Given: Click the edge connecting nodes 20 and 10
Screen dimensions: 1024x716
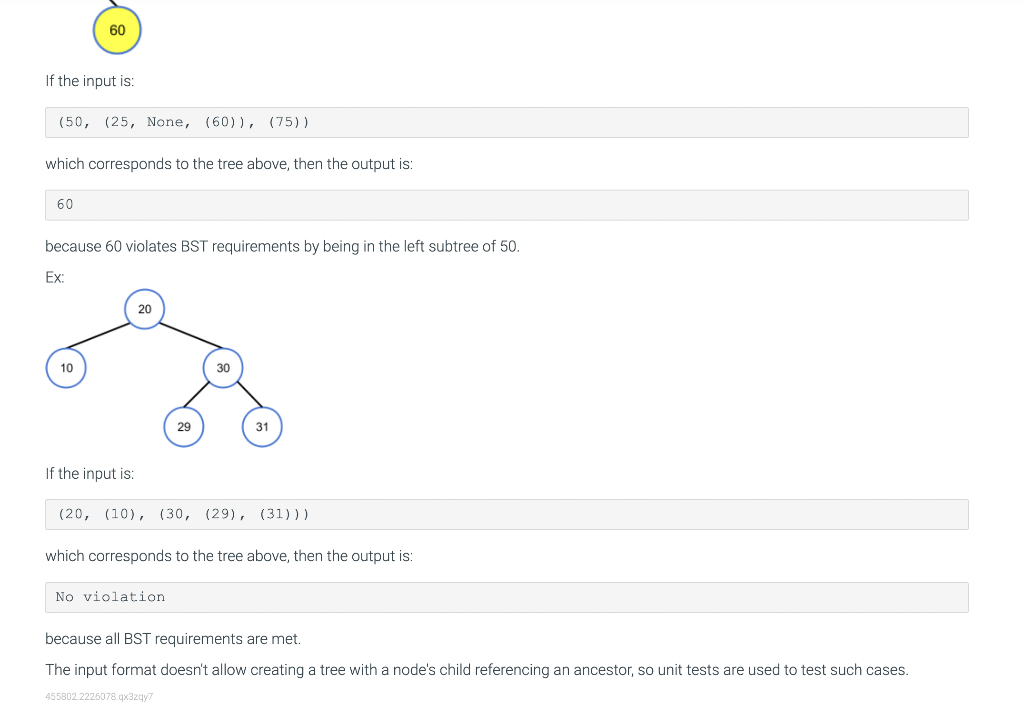Looking at the screenshot, I should [x=98, y=335].
